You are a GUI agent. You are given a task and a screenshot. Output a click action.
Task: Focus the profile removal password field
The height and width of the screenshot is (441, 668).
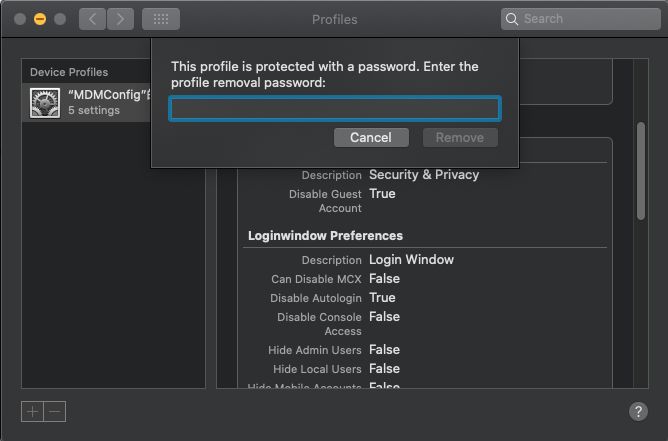pos(335,109)
